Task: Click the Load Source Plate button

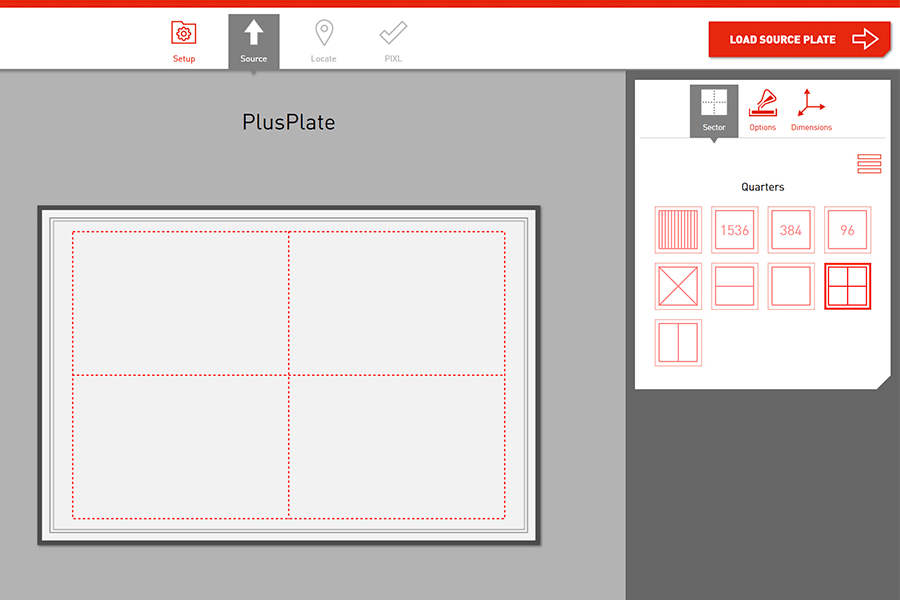Action: (x=799, y=40)
